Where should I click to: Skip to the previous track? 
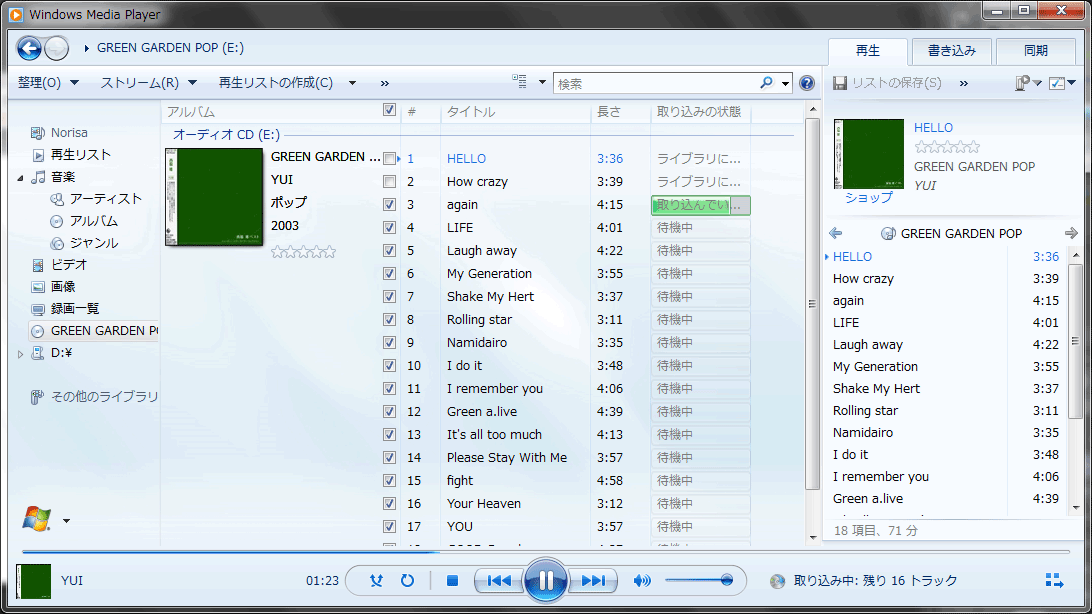499,581
